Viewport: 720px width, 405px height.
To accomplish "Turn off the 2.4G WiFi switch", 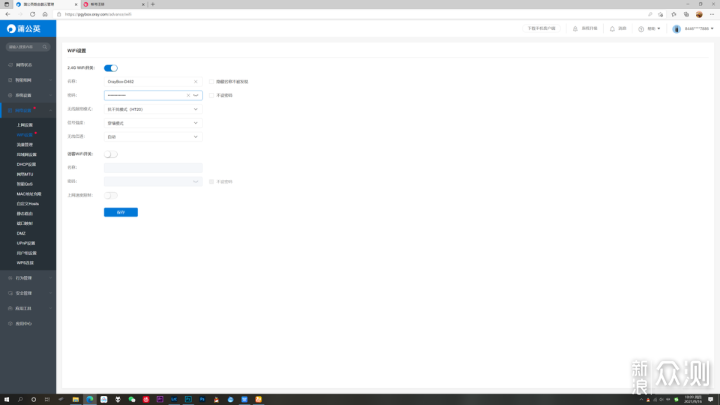I will click(111, 68).
